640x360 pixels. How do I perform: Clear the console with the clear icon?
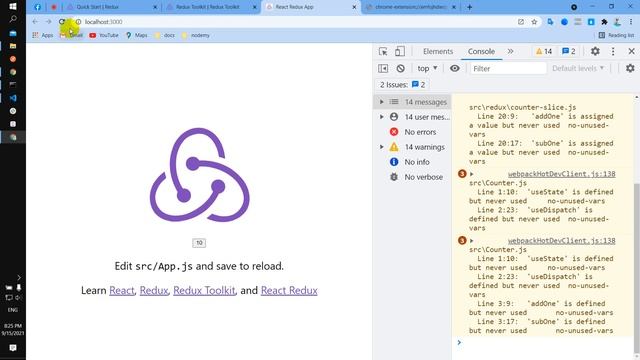[400, 69]
